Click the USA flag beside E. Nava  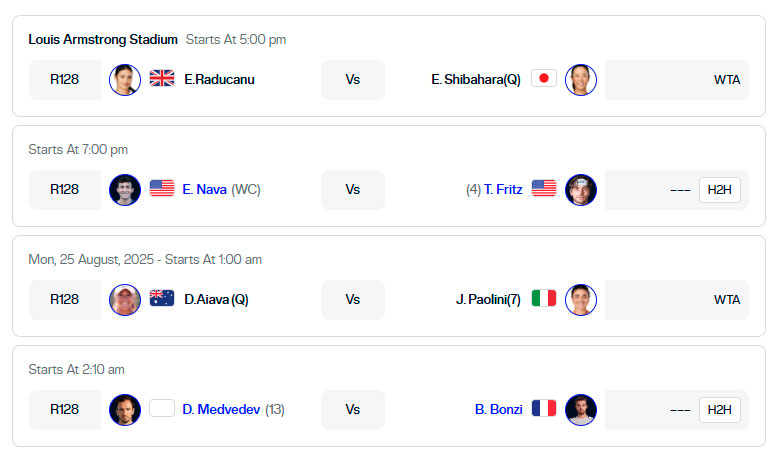click(x=162, y=188)
